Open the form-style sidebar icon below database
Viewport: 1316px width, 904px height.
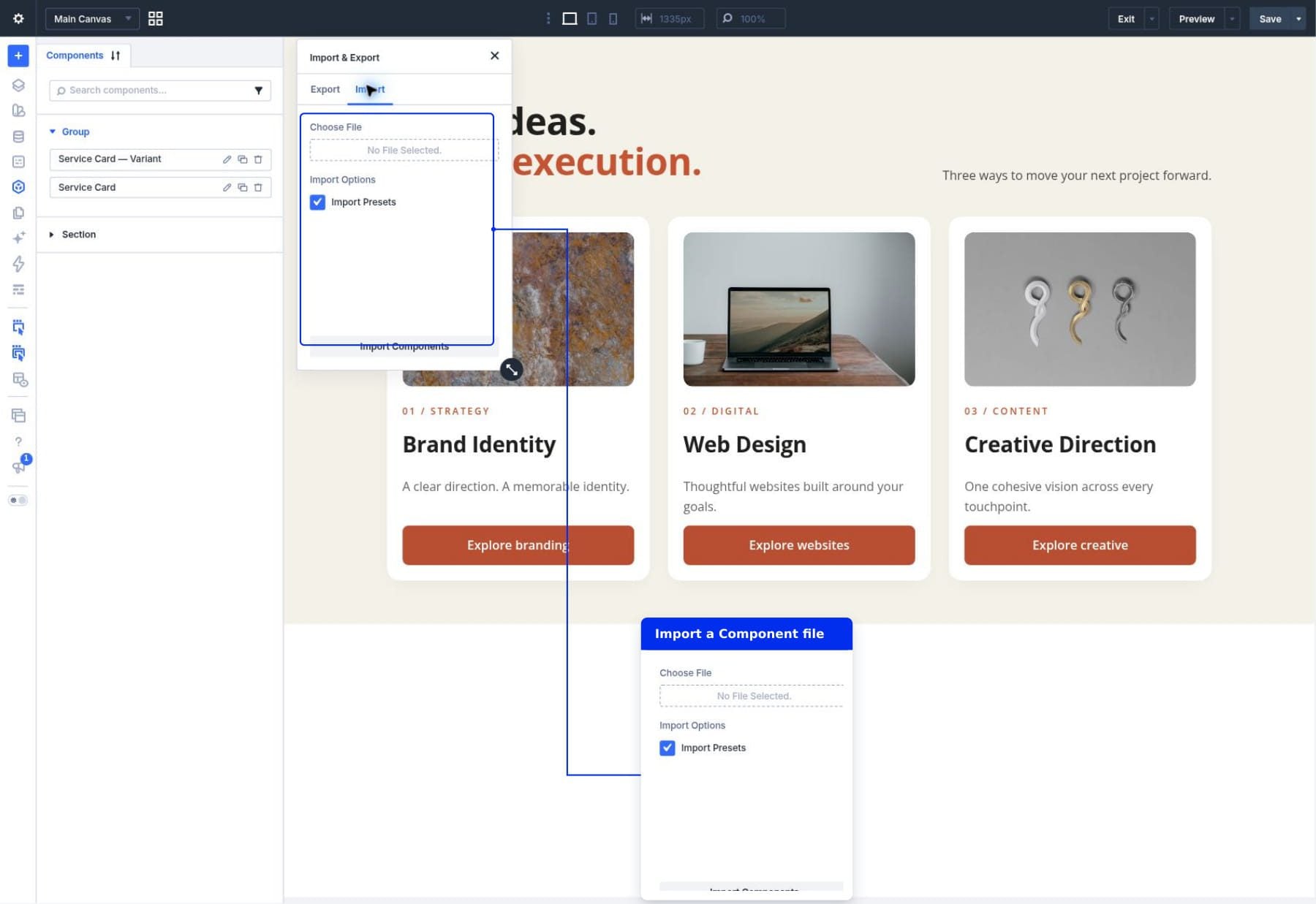(x=18, y=162)
